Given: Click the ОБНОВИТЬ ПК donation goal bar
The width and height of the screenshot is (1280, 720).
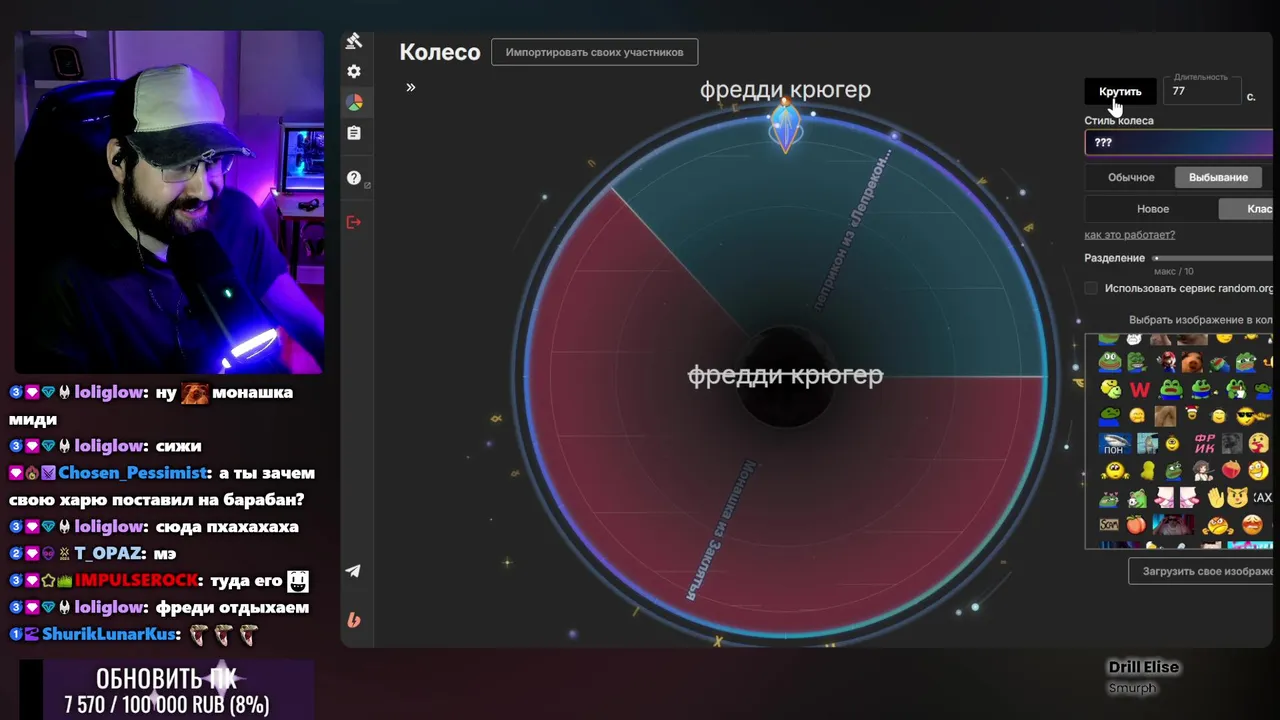Looking at the screenshot, I should (166, 690).
